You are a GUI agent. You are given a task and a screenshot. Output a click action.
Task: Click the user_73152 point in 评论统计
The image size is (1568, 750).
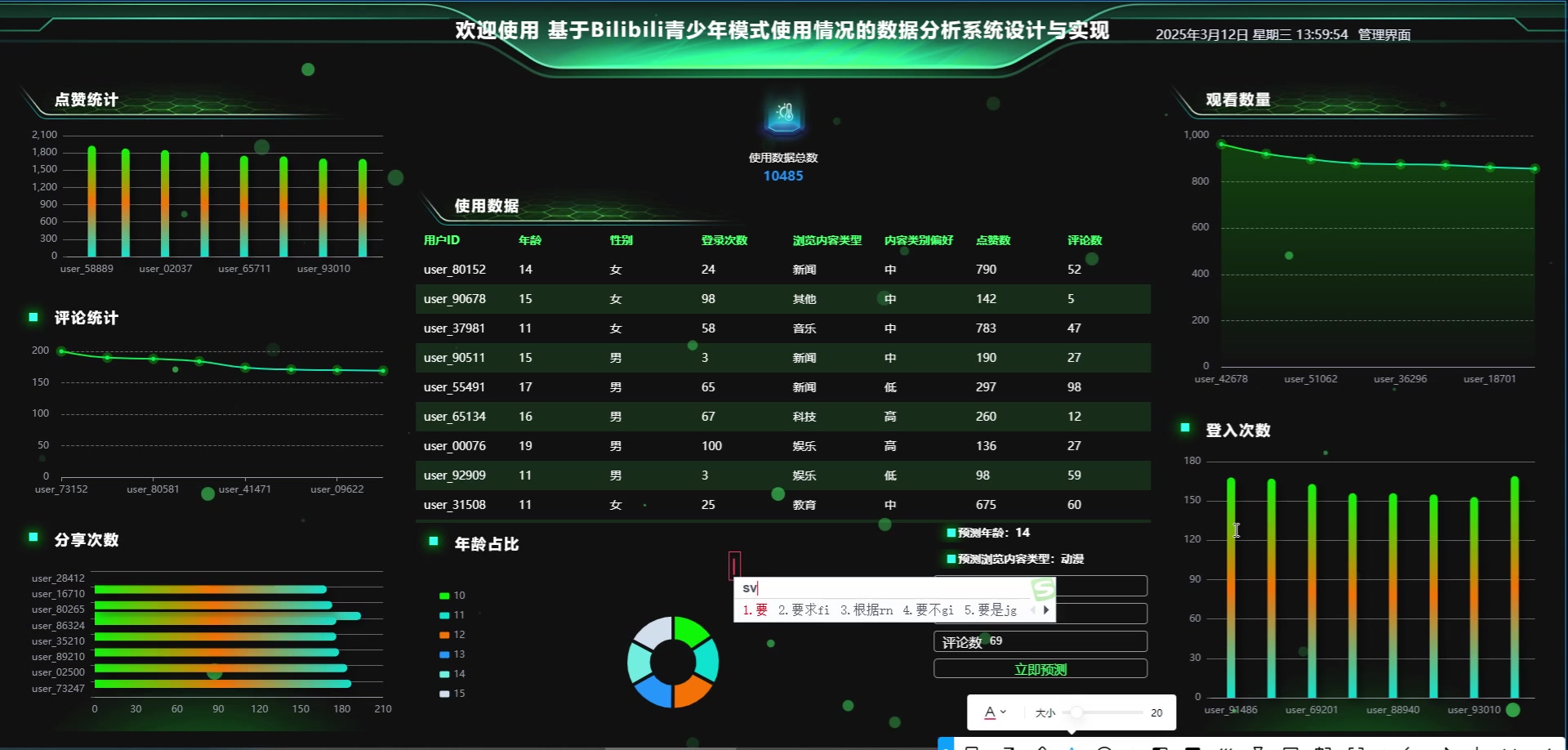[61, 351]
